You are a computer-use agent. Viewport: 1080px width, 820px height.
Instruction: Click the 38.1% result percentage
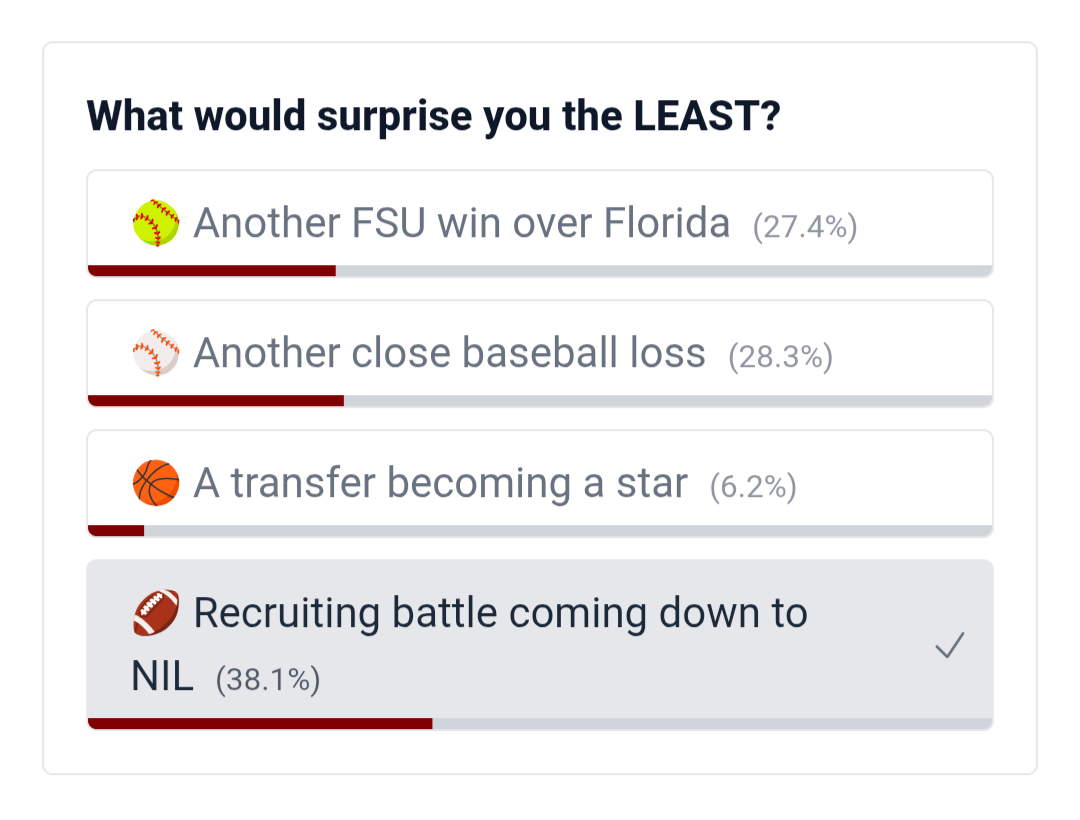[x=268, y=681]
